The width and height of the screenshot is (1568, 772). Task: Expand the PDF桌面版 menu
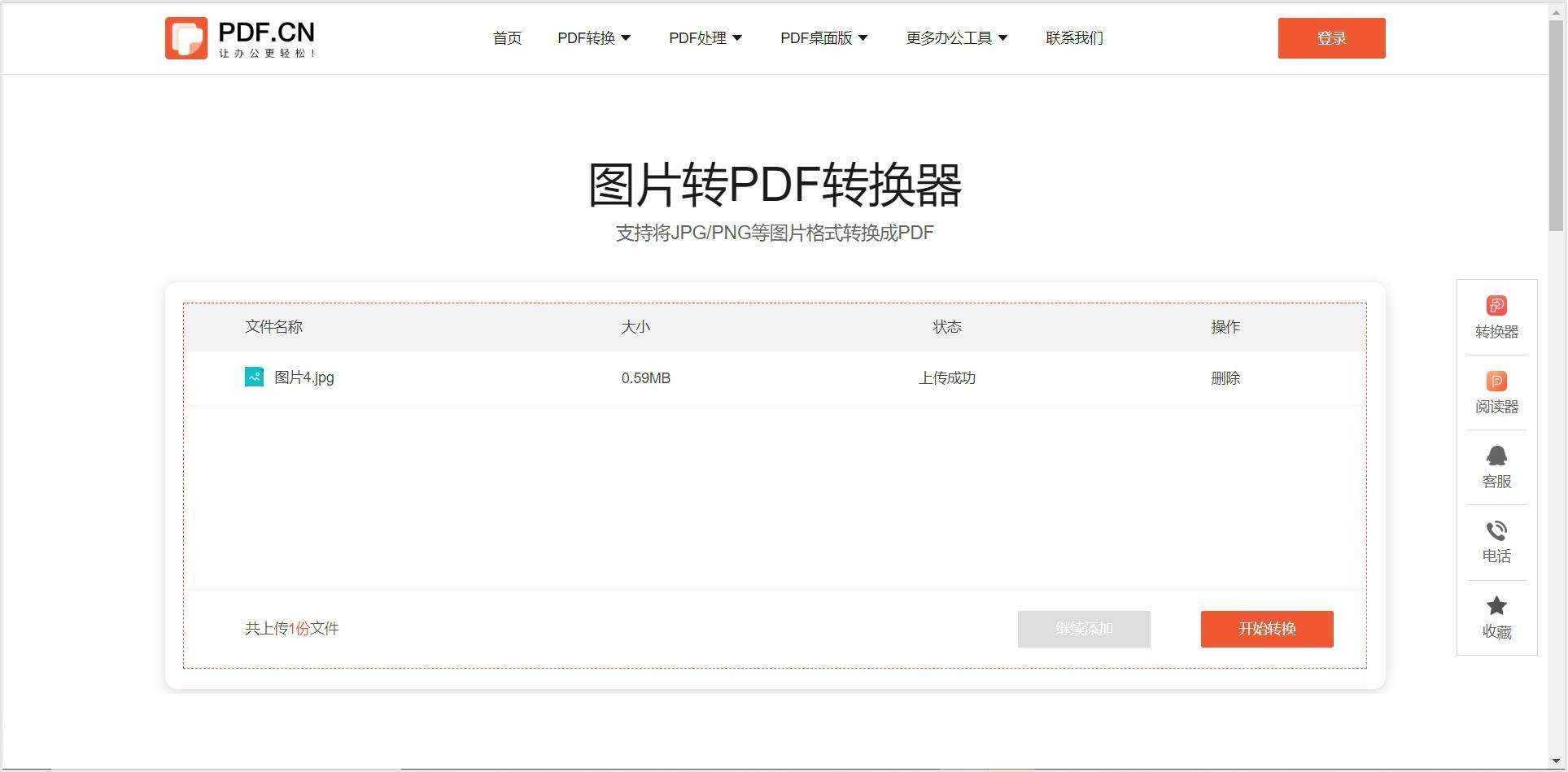(x=823, y=37)
